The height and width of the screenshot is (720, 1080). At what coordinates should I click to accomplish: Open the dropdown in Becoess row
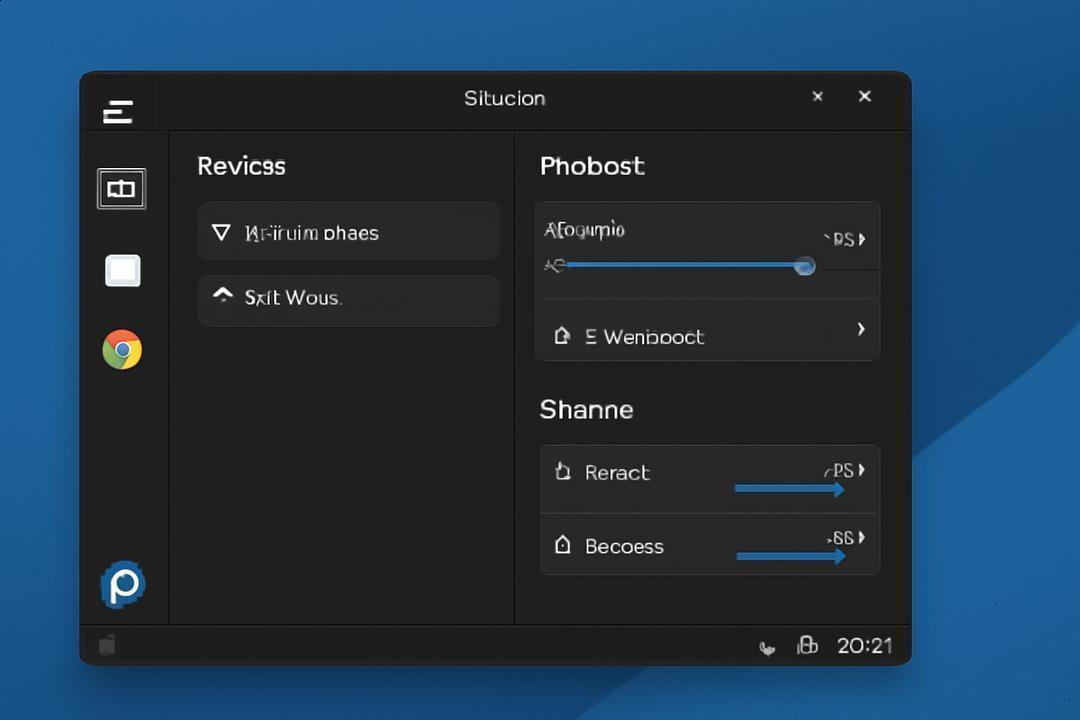pyautogui.click(x=847, y=537)
